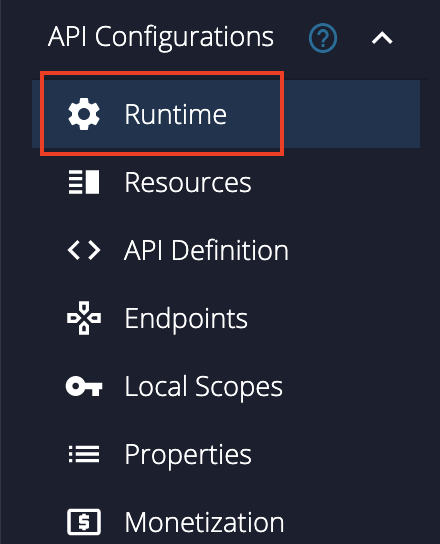Click the Endpoints directional-pad icon
Screen dimensions: 440x544
pyautogui.click(x=84, y=318)
